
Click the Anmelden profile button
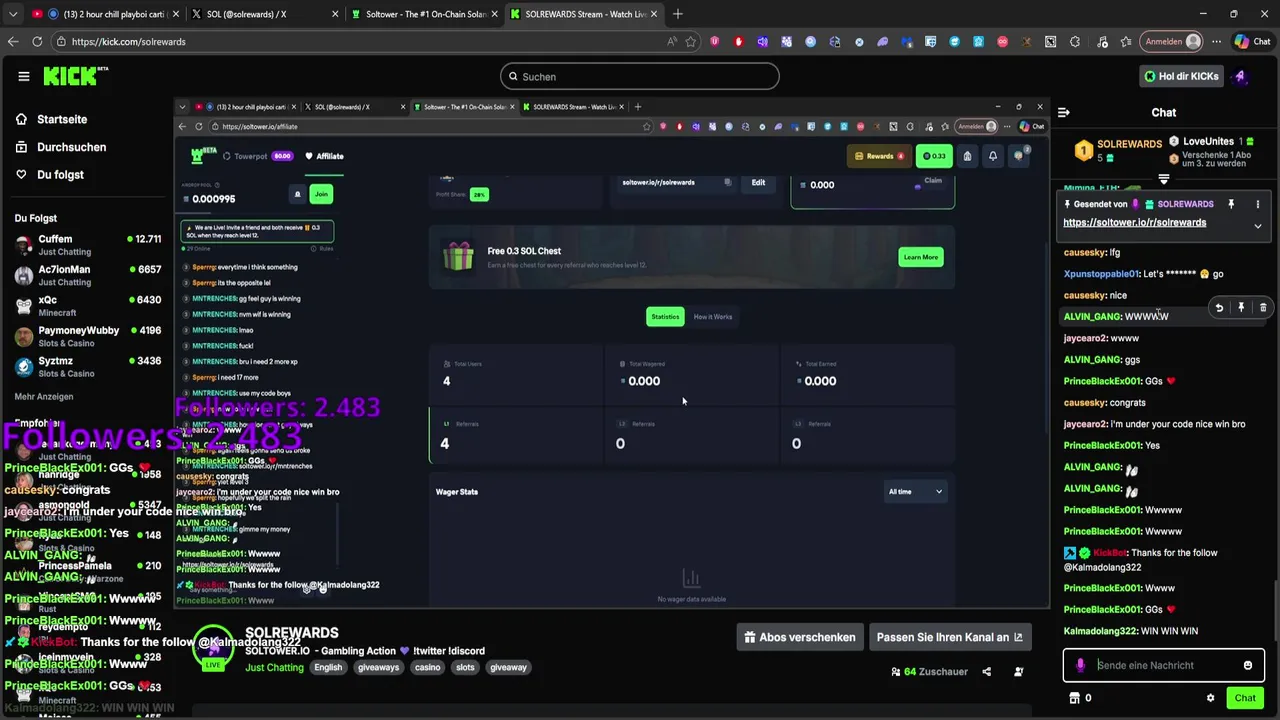(x=1173, y=42)
